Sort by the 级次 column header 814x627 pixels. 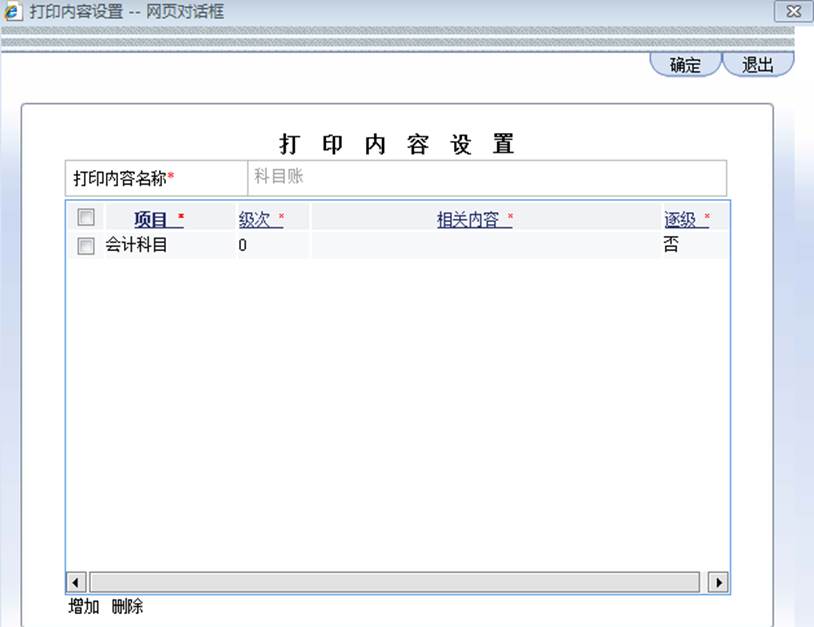261,219
